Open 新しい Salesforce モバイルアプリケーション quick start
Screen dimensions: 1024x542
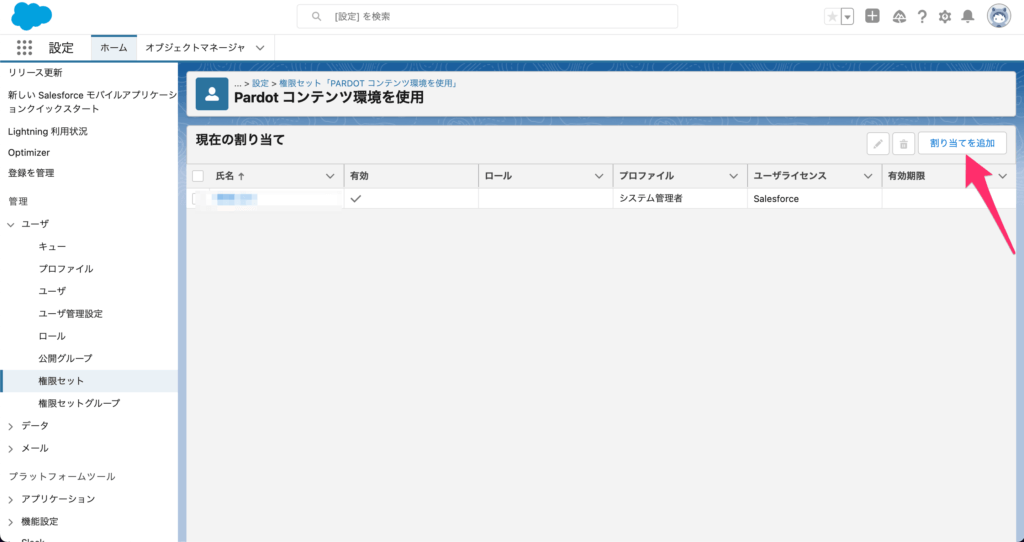pyautogui.click(x=91, y=102)
